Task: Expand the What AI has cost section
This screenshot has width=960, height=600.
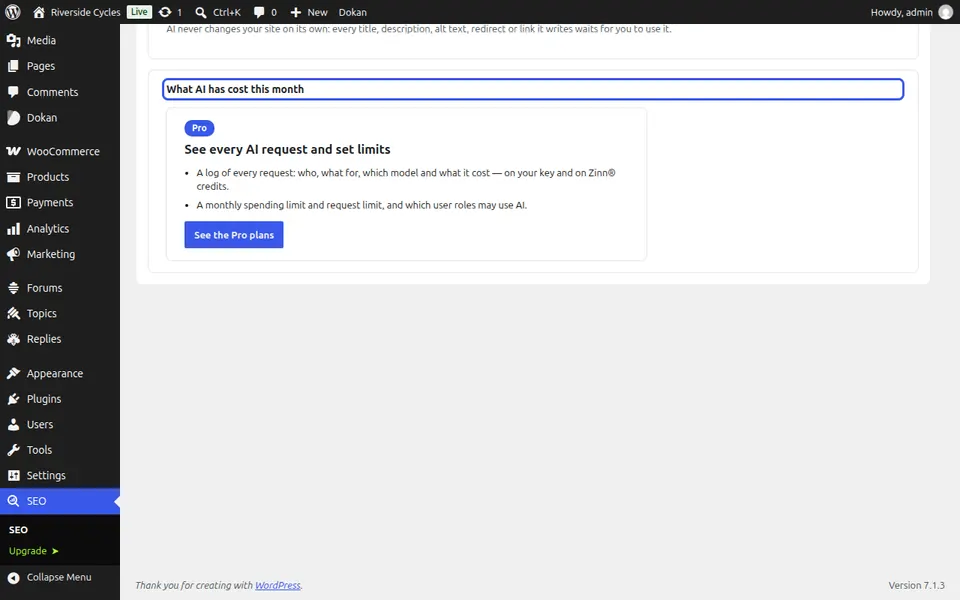Action: pos(533,89)
